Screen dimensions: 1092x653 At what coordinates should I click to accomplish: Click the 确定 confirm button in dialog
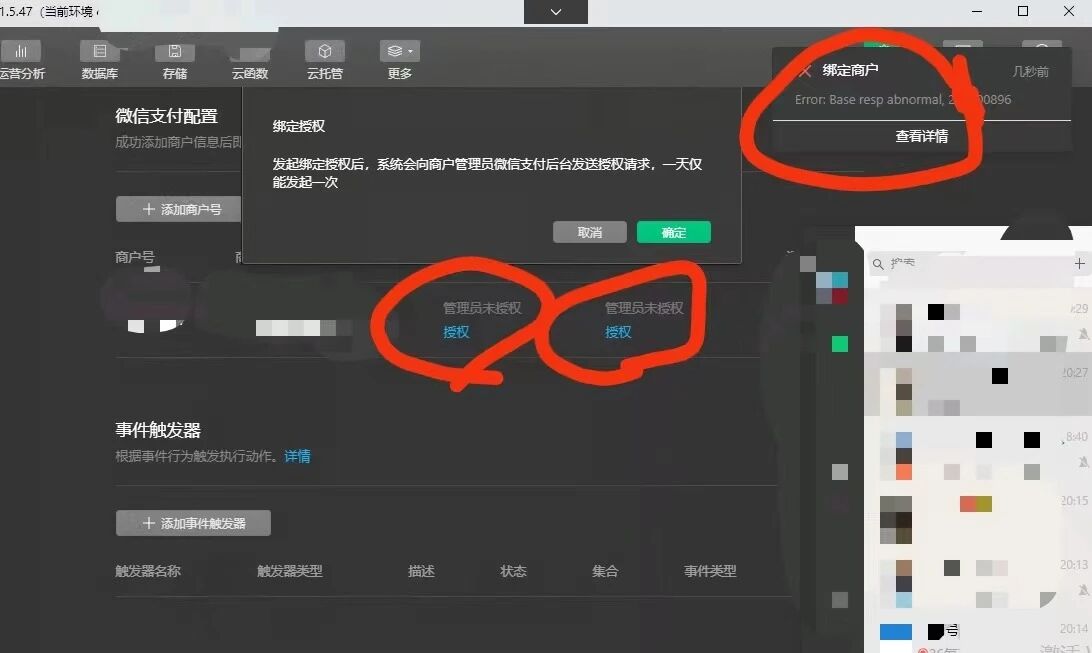pyautogui.click(x=673, y=233)
